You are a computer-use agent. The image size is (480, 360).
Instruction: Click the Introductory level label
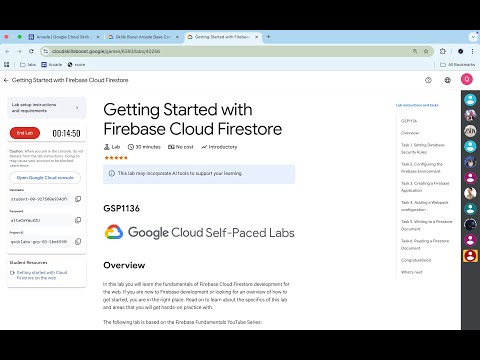219,147
